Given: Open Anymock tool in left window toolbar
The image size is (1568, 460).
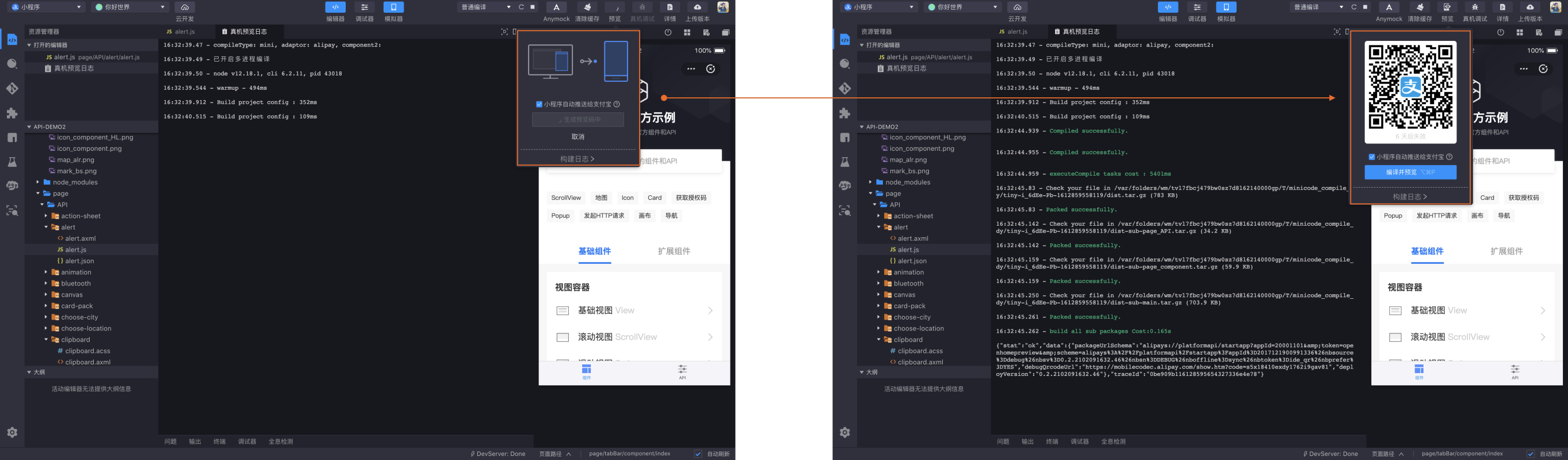Looking at the screenshot, I should click(x=556, y=7).
